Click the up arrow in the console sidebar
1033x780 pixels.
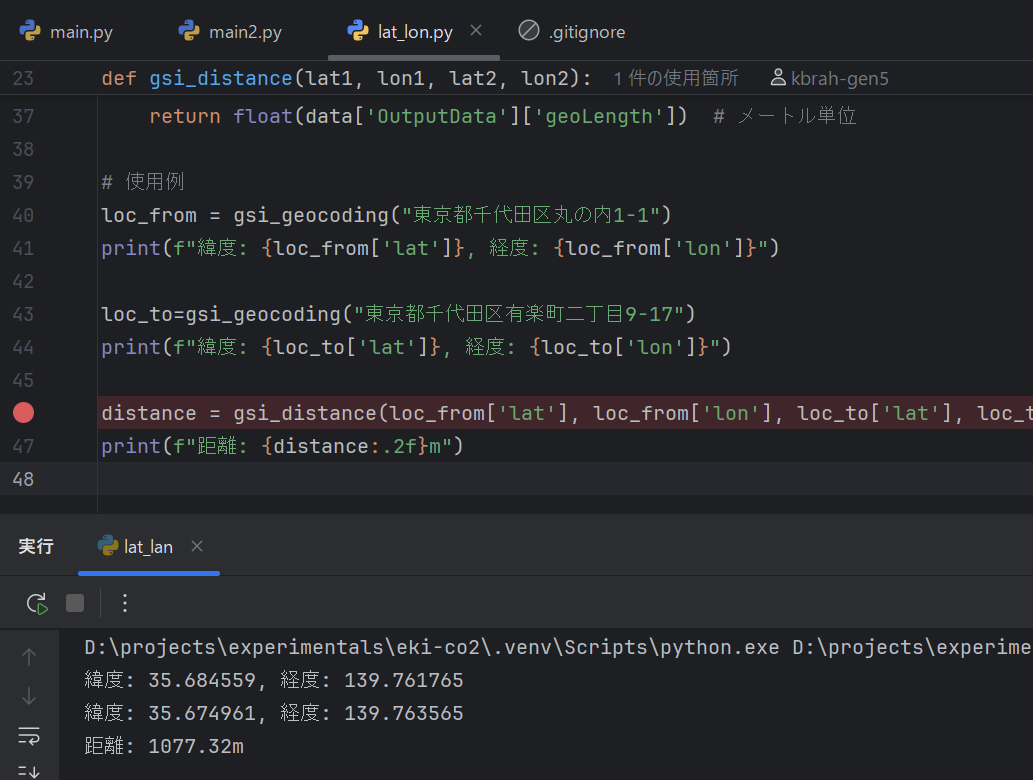[x=29, y=657]
